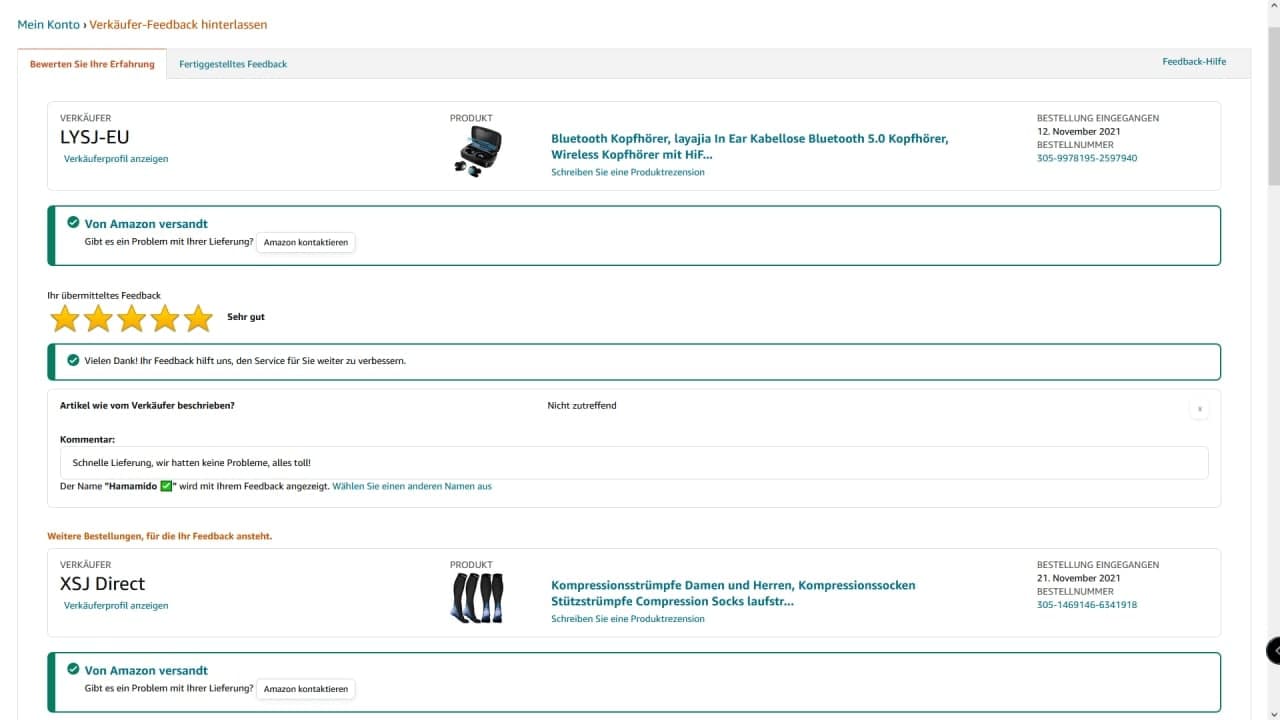Click the 'Ihr übermitteltes Feedback' label

coord(104,296)
